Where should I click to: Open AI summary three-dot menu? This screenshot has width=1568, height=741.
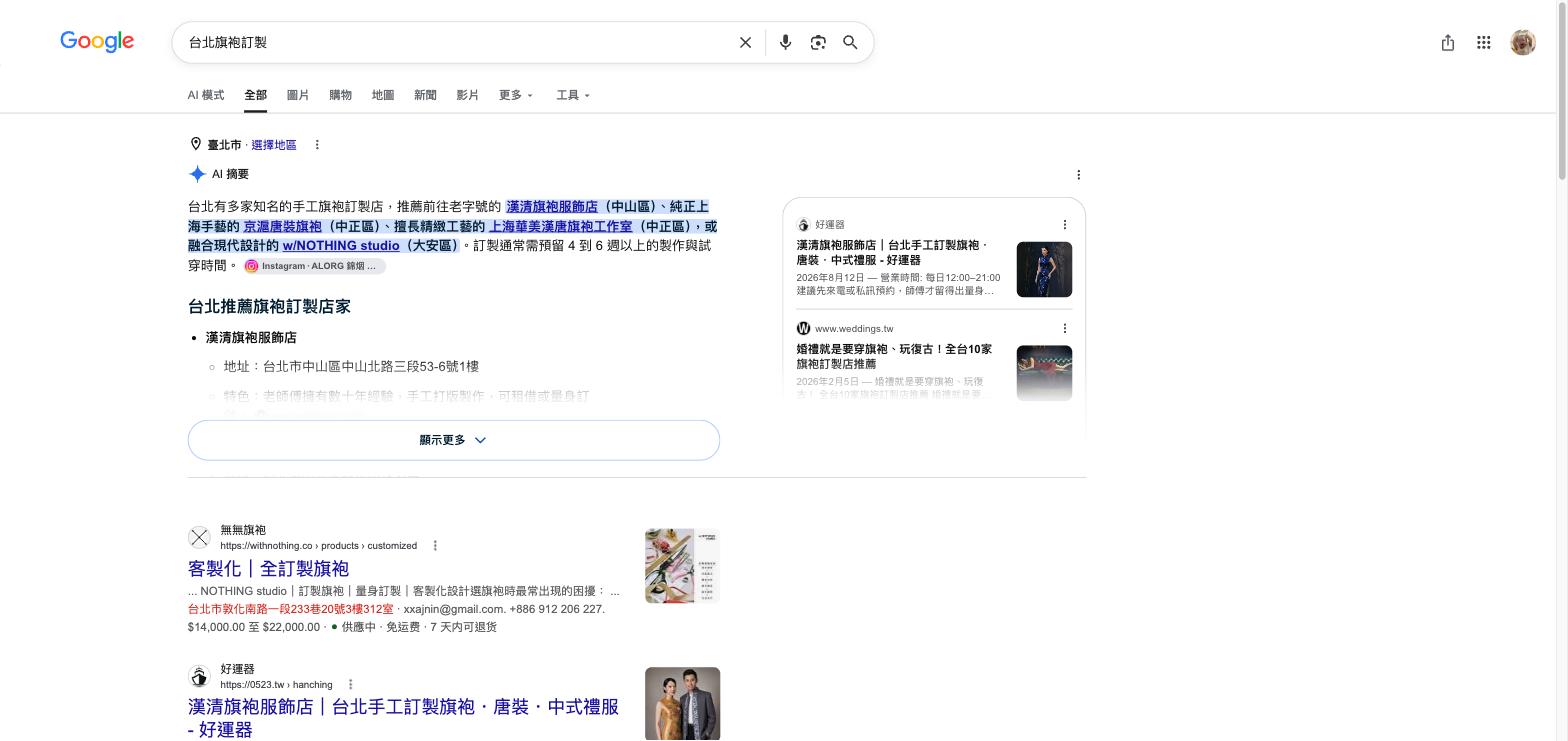1078,175
